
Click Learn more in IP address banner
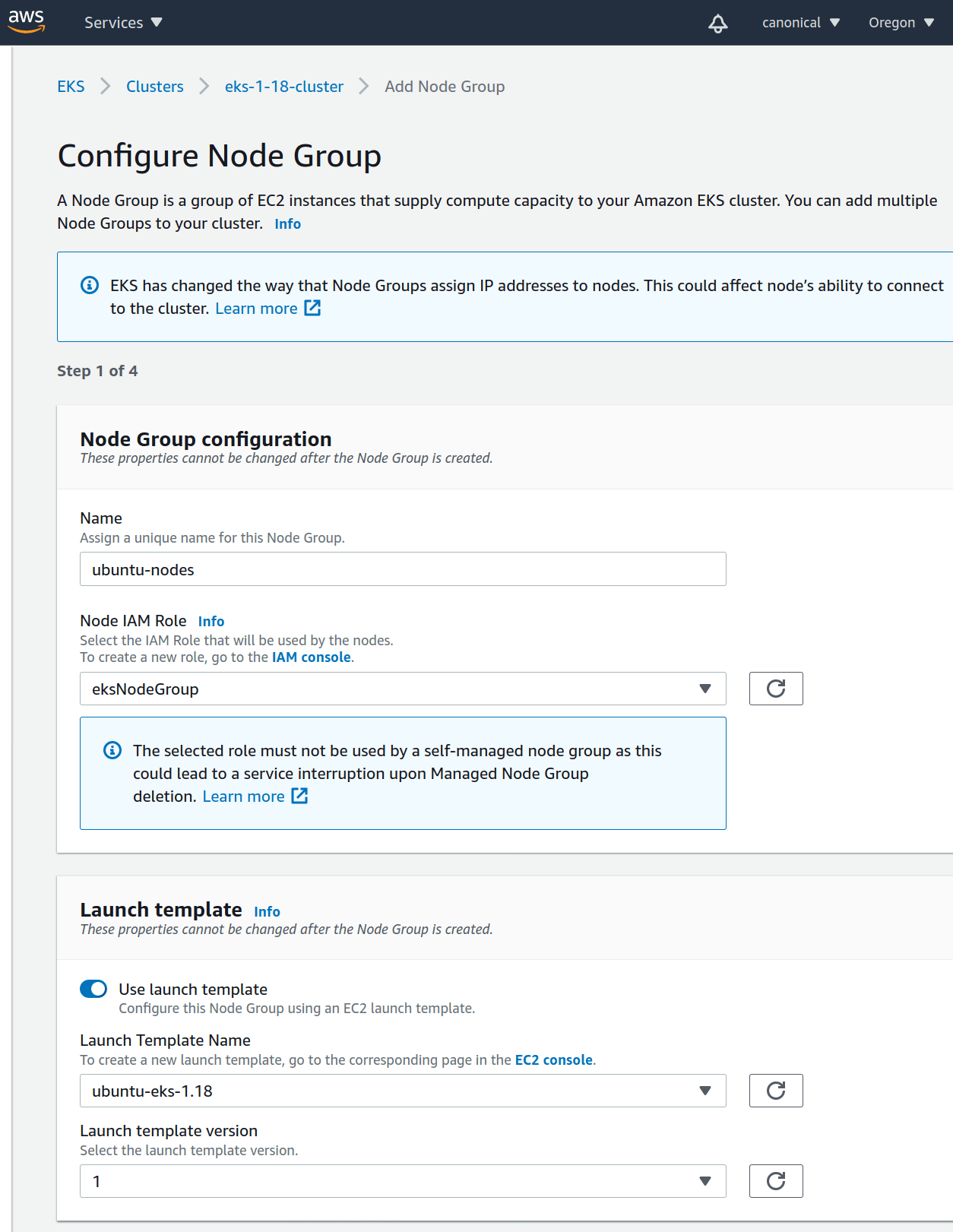[x=256, y=309]
